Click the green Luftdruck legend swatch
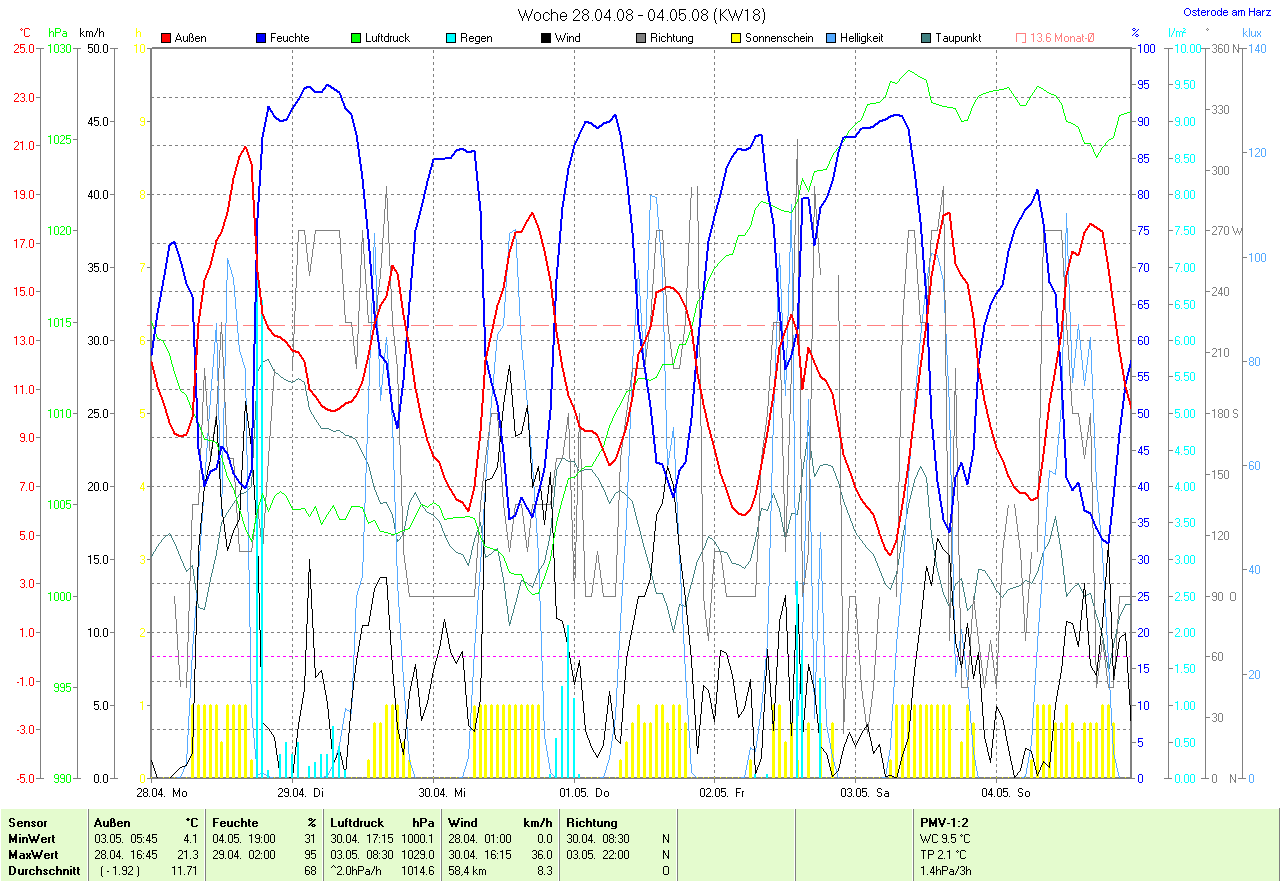The width and height of the screenshot is (1280, 881). pyautogui.click(x=355, y=38)
